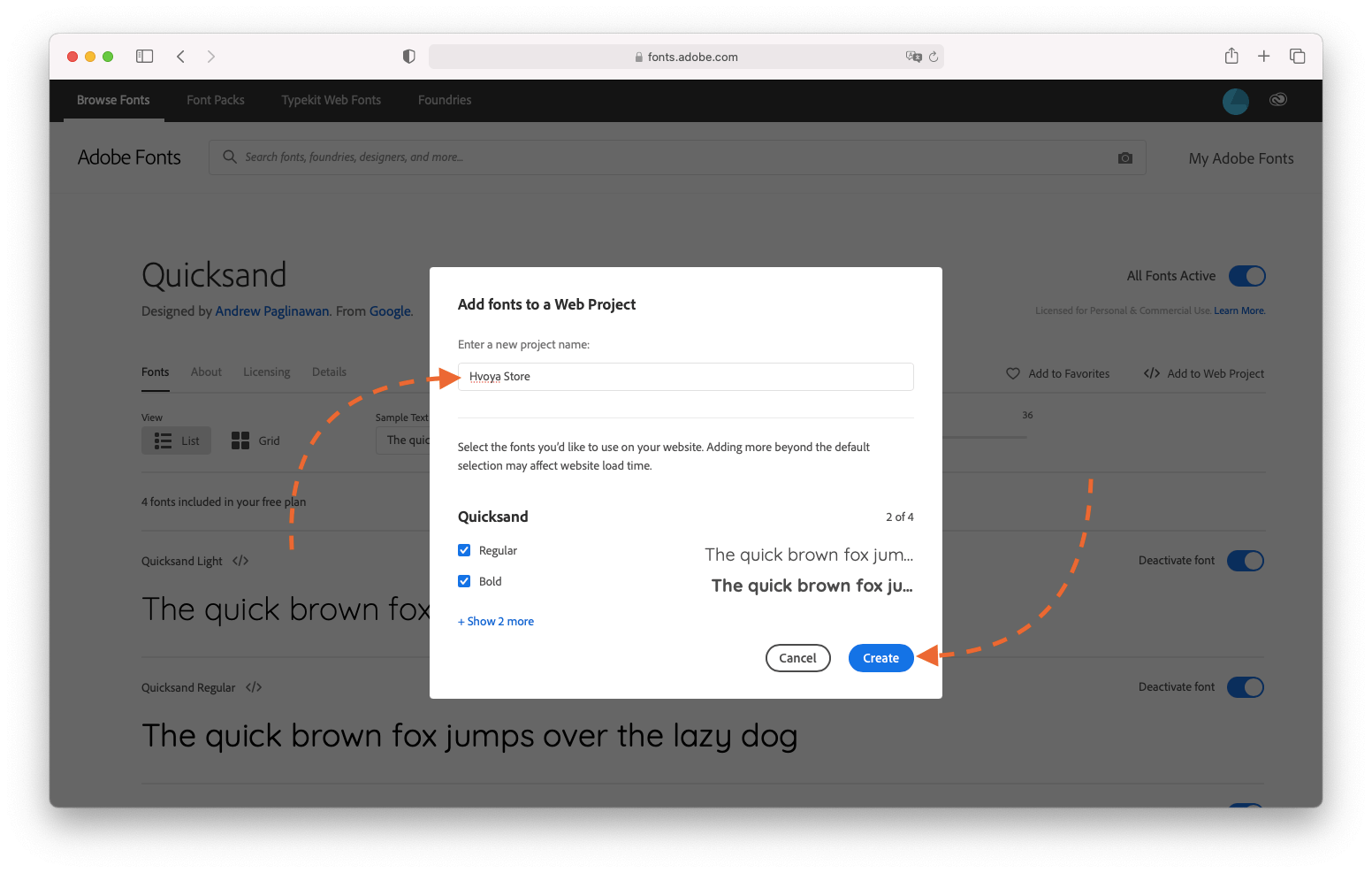Click "4 fonts included in your free plan"

224,502
